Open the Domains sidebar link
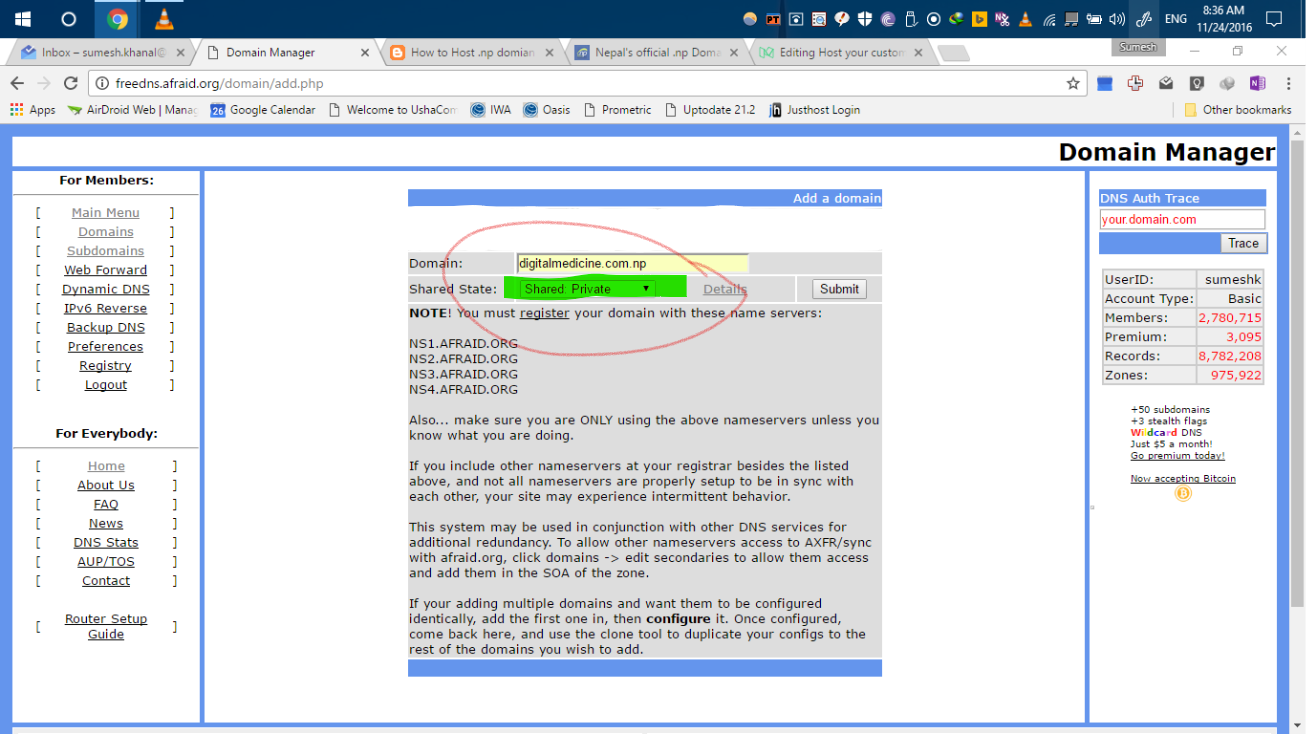This screenshot has height=734, width=1306. (x=105, y=232)
